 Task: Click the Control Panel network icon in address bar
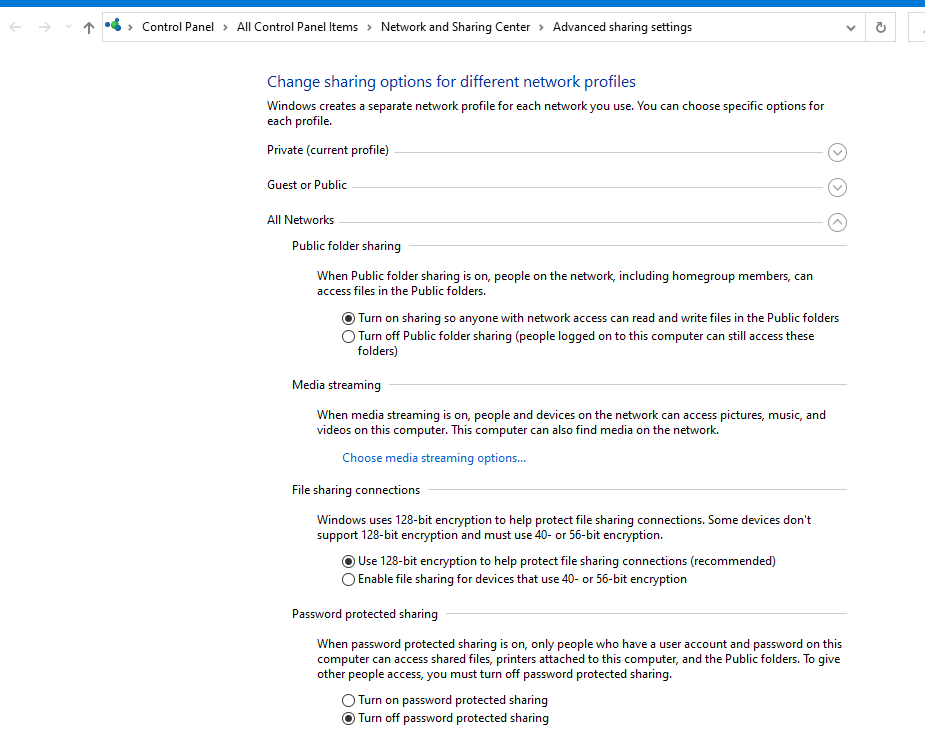pos(113,26)
